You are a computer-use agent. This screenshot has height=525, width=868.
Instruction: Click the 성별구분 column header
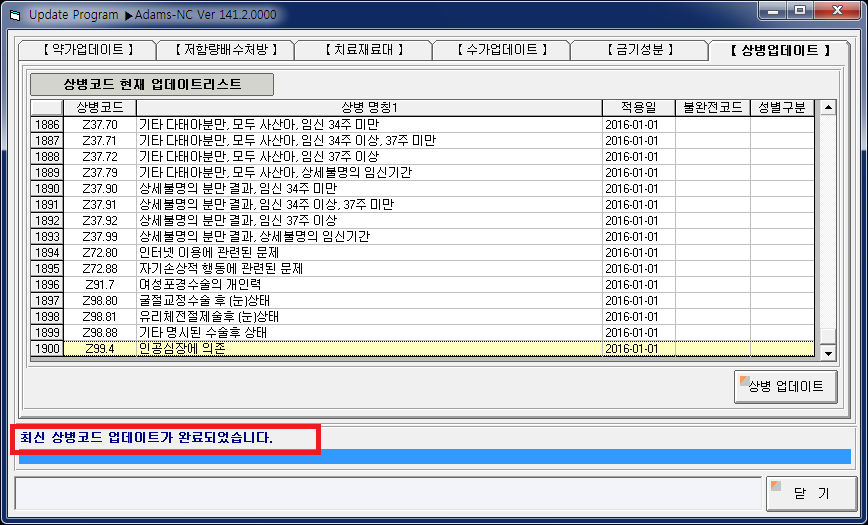point(783,107)
